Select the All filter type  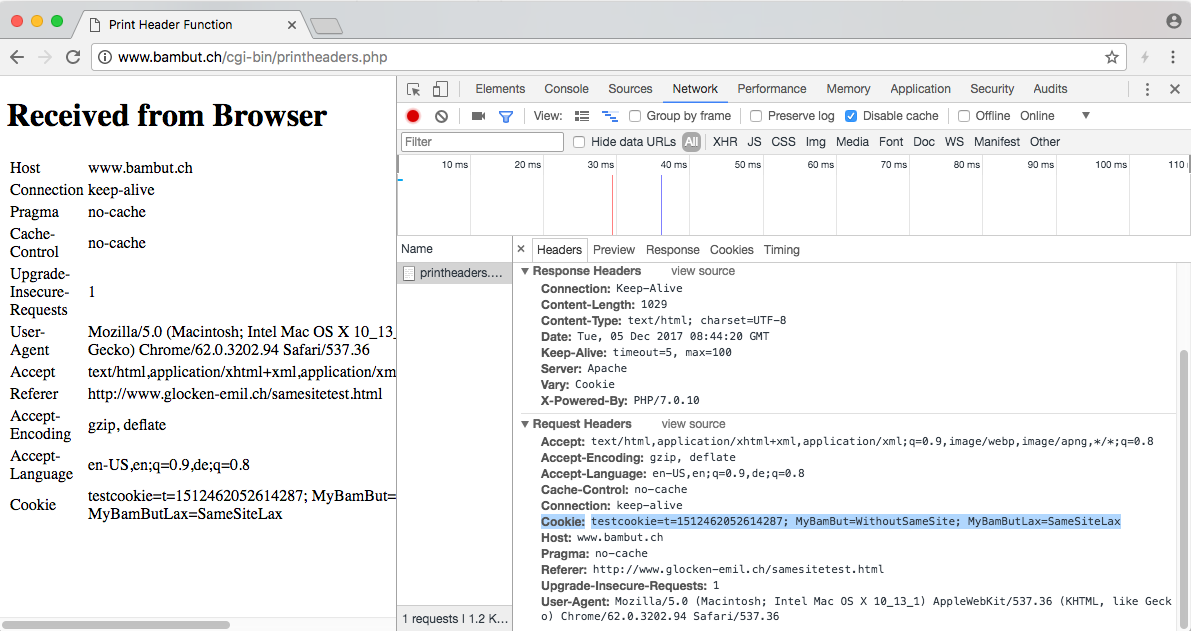click(691, 142)
